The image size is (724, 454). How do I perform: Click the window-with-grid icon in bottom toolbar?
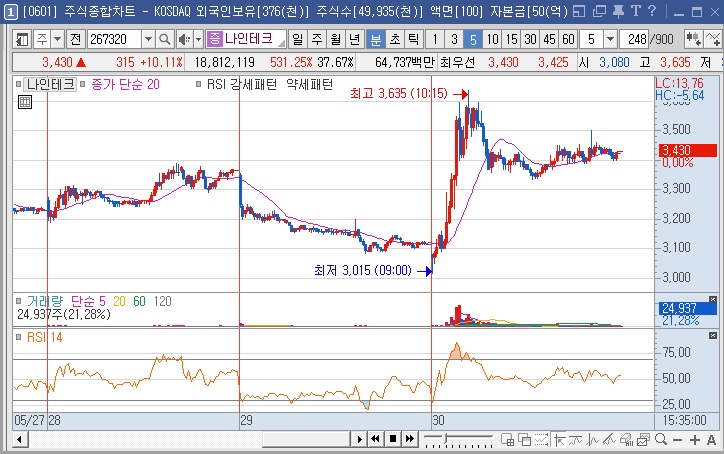coord(507,440)
